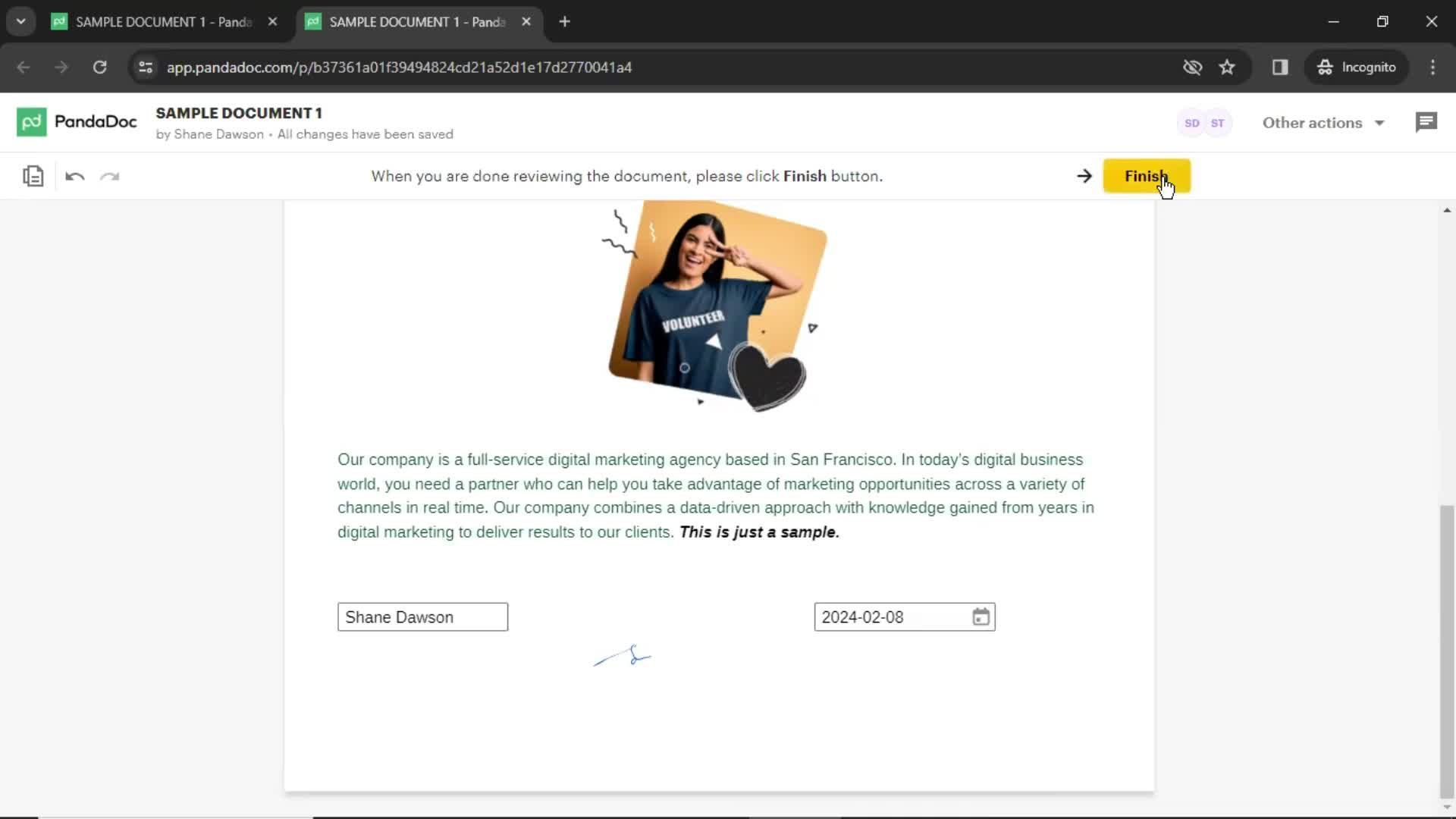Click the ST avatar initials icon
Screen dimensions: 1456x819
pyautogui.click(x=1218, y=122)
